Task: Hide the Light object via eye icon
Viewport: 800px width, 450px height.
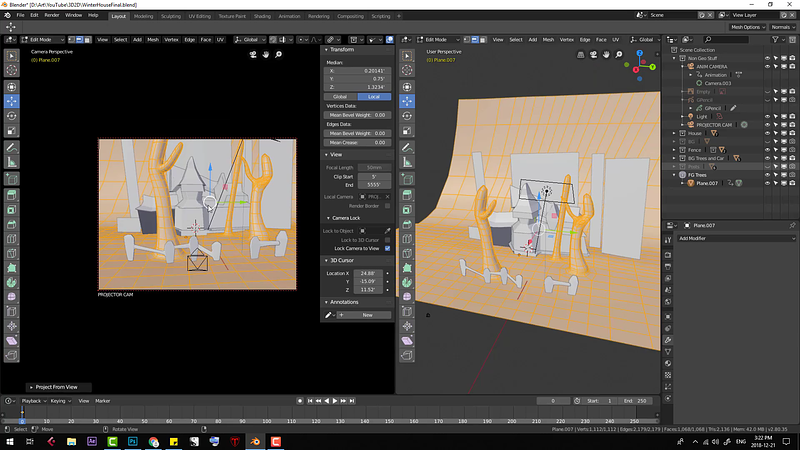Action: 767,116
